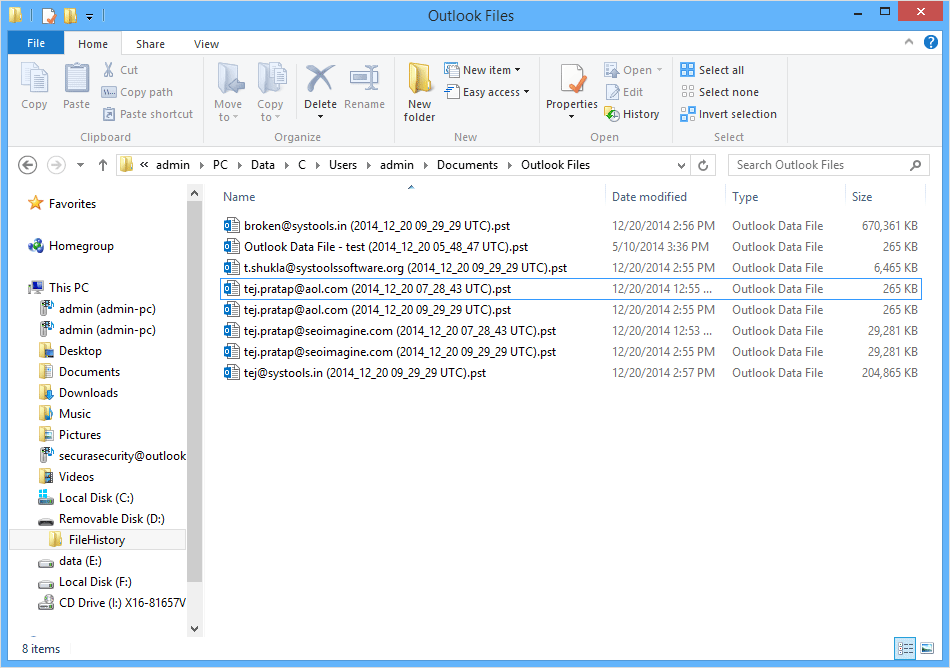
Task: Click the navigation pane scroll up arrow
Action: pyautogui.click(x=194, y=193)
